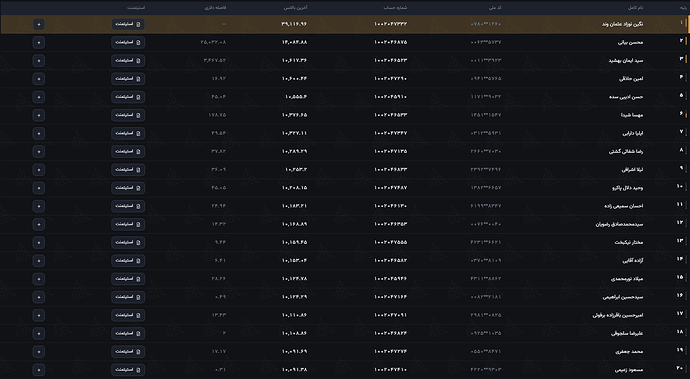Click round details icon in rank 8 row
The height and width of the screenshot is (379, 690).
pos(39,151)
